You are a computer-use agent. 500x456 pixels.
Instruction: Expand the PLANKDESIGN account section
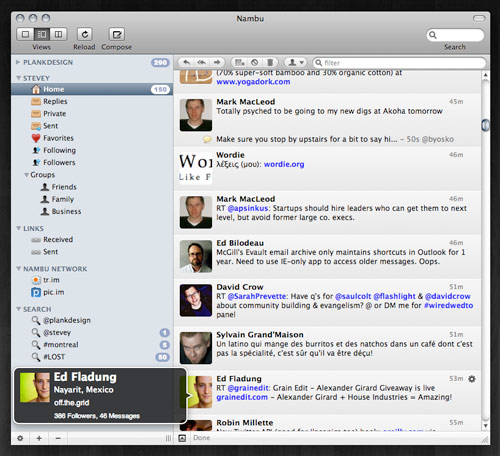[18, 62]
